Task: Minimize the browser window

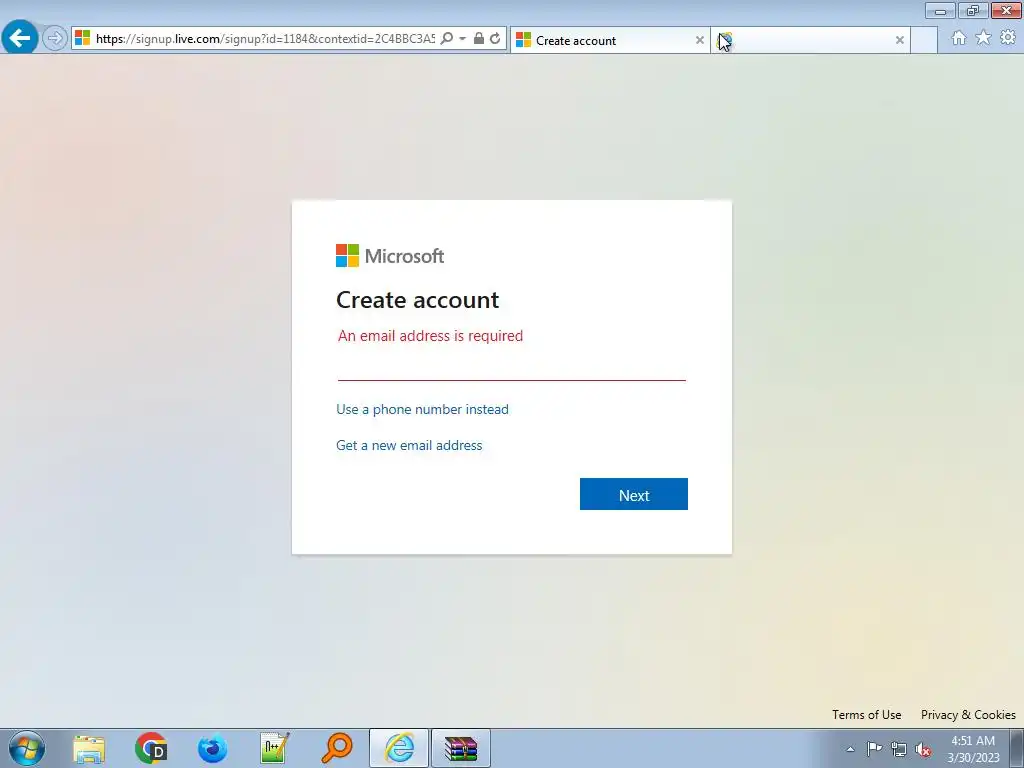Action: pos(940,10)
